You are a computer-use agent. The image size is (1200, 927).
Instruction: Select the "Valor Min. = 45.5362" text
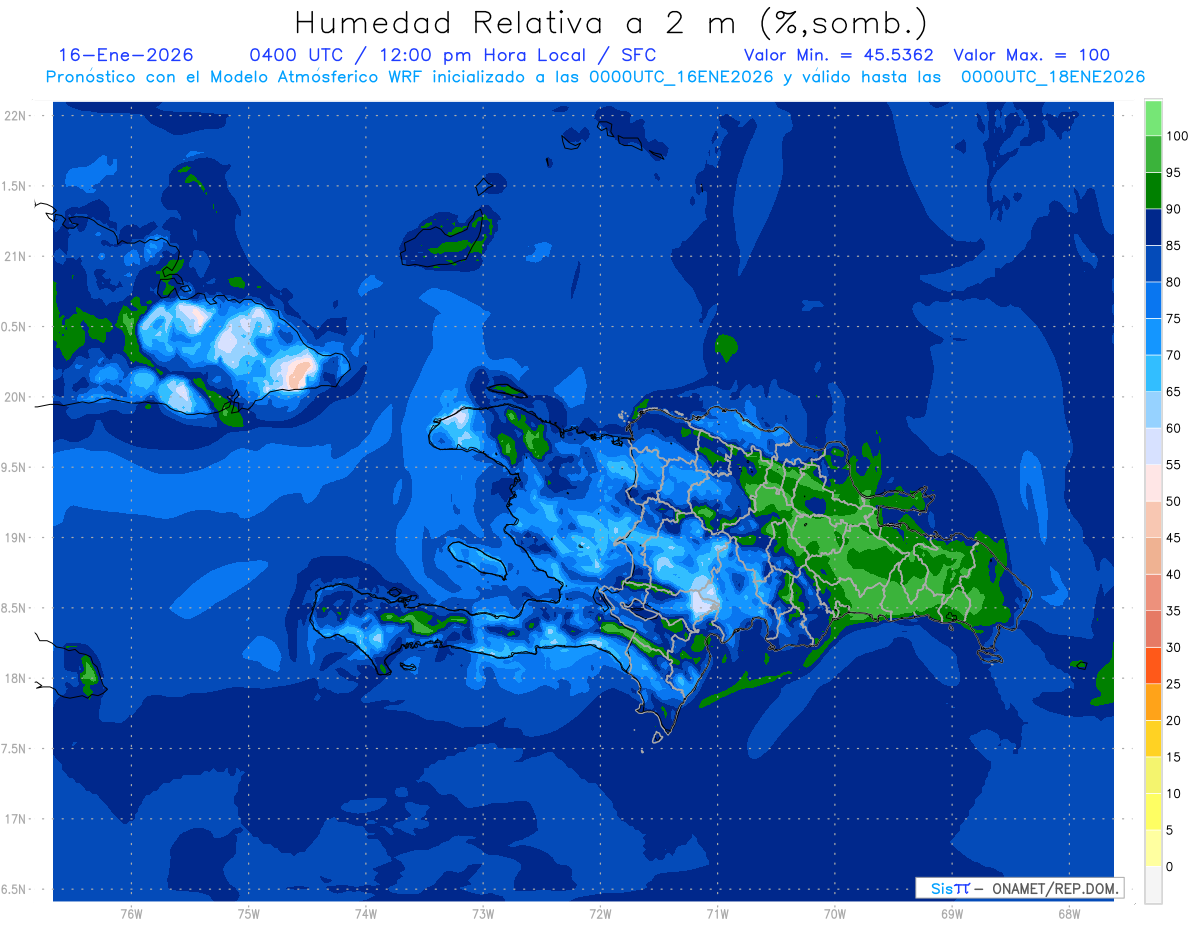click(x=839, y=55)
